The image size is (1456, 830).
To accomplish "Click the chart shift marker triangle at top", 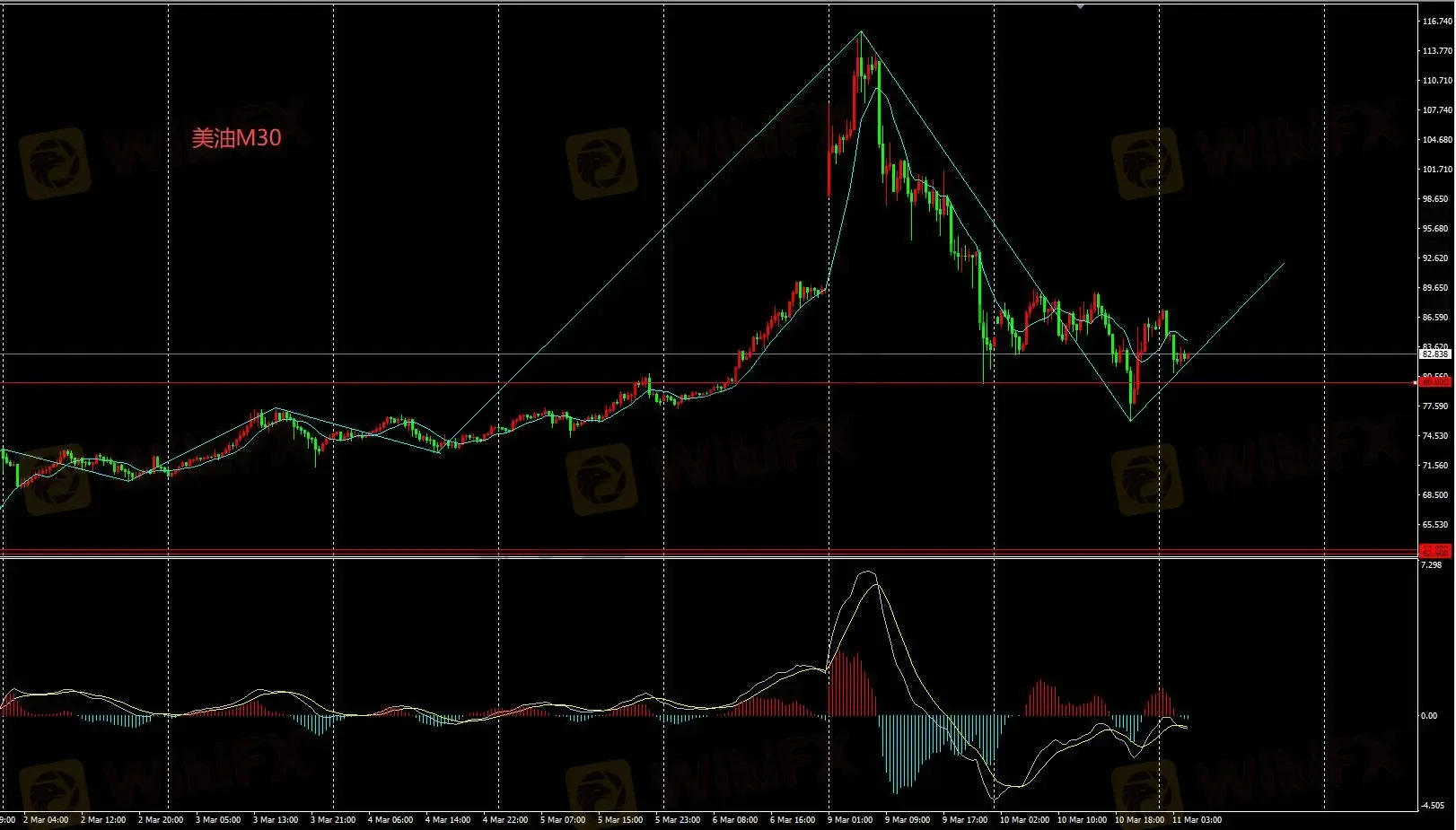I will (1080, 5).
